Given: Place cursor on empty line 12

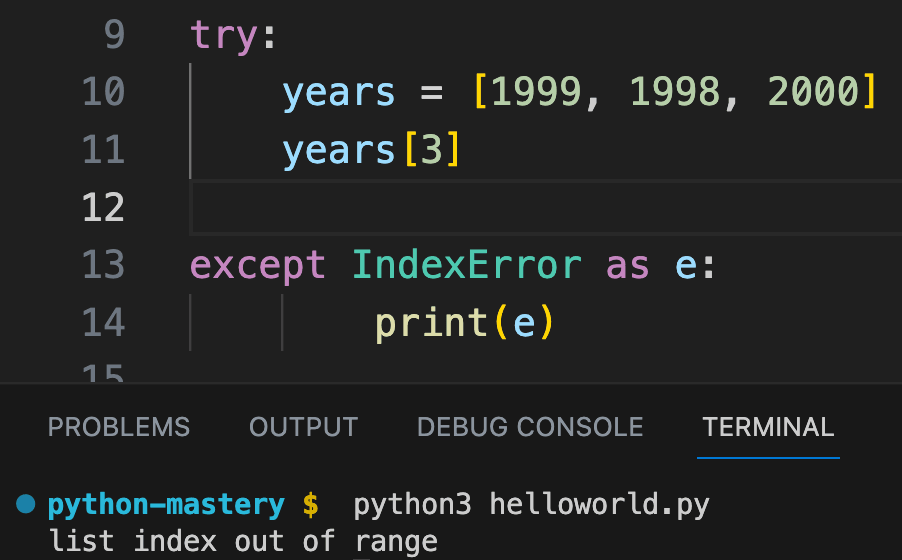Looking at the screenshot, I should coord(500,207).
